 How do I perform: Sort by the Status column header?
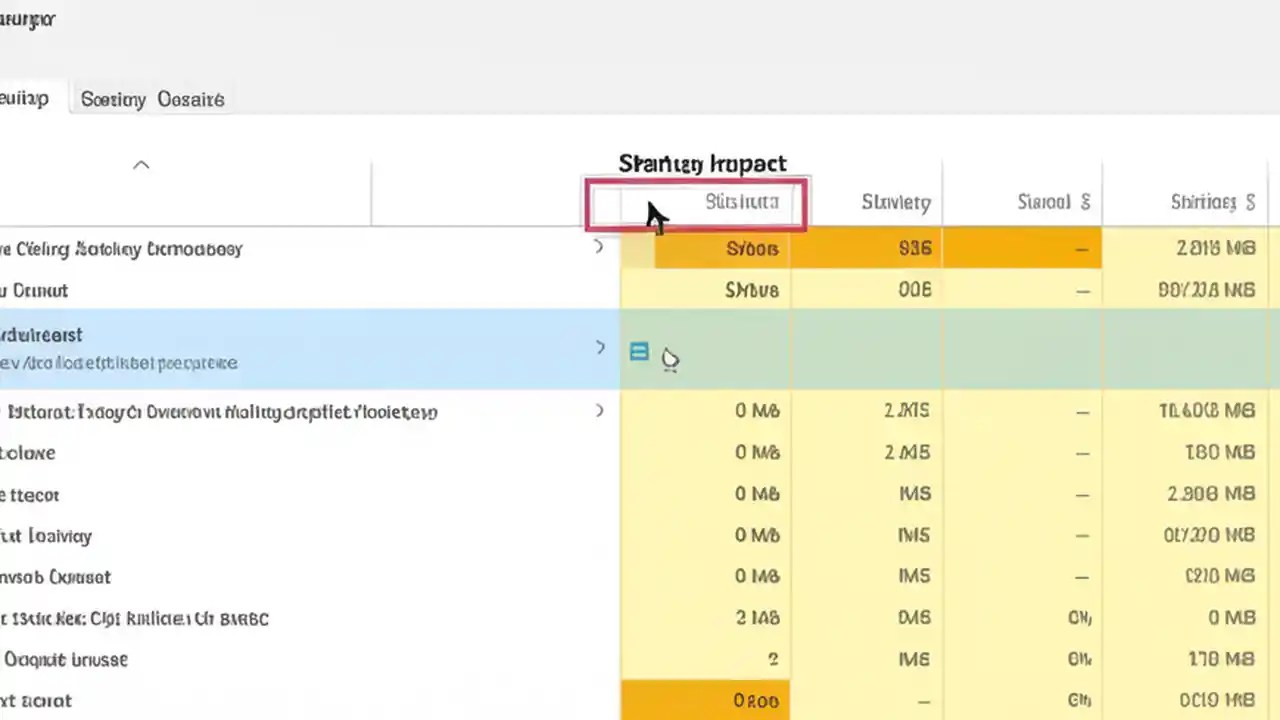895,201
